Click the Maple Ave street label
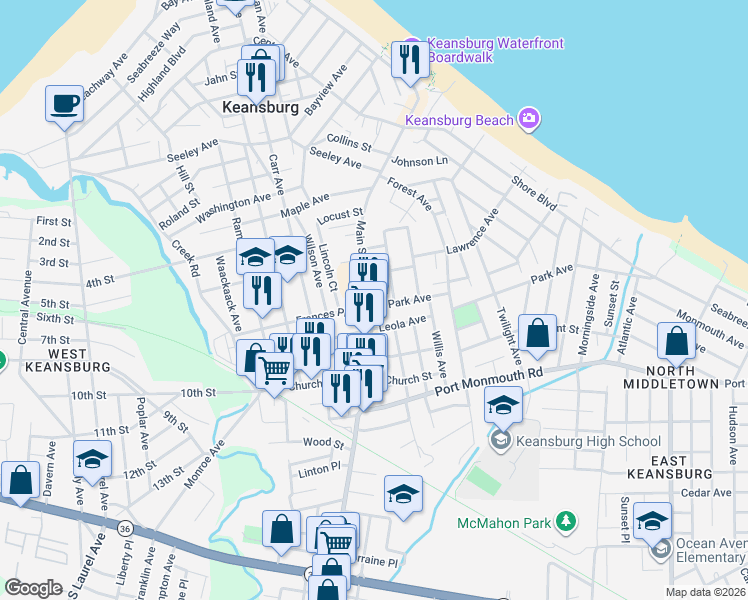 (x=304, y=205)
